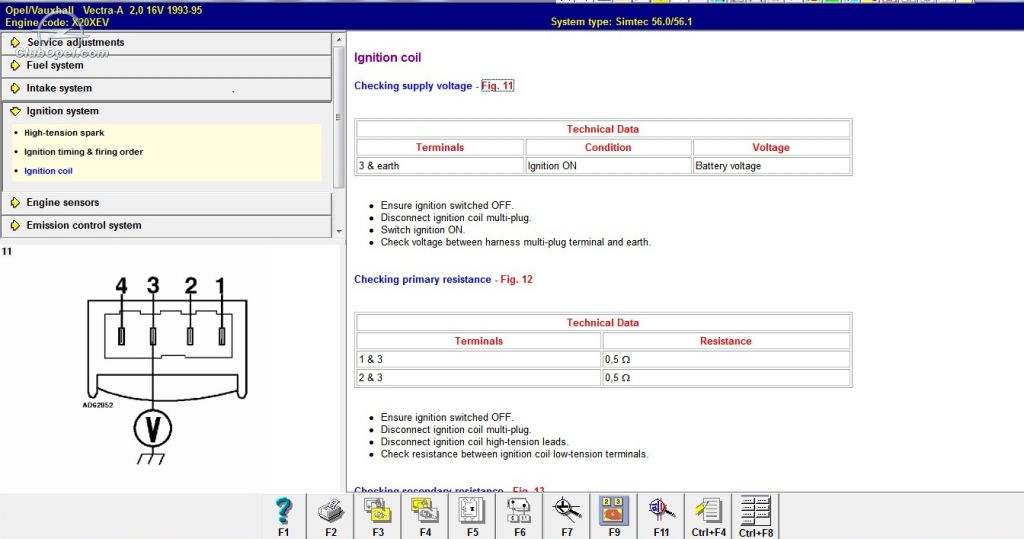Screen dimensions: 1024x539
Task: Expand the Service adjustments section
Action: pyautogui.click(x=167, y=42)
